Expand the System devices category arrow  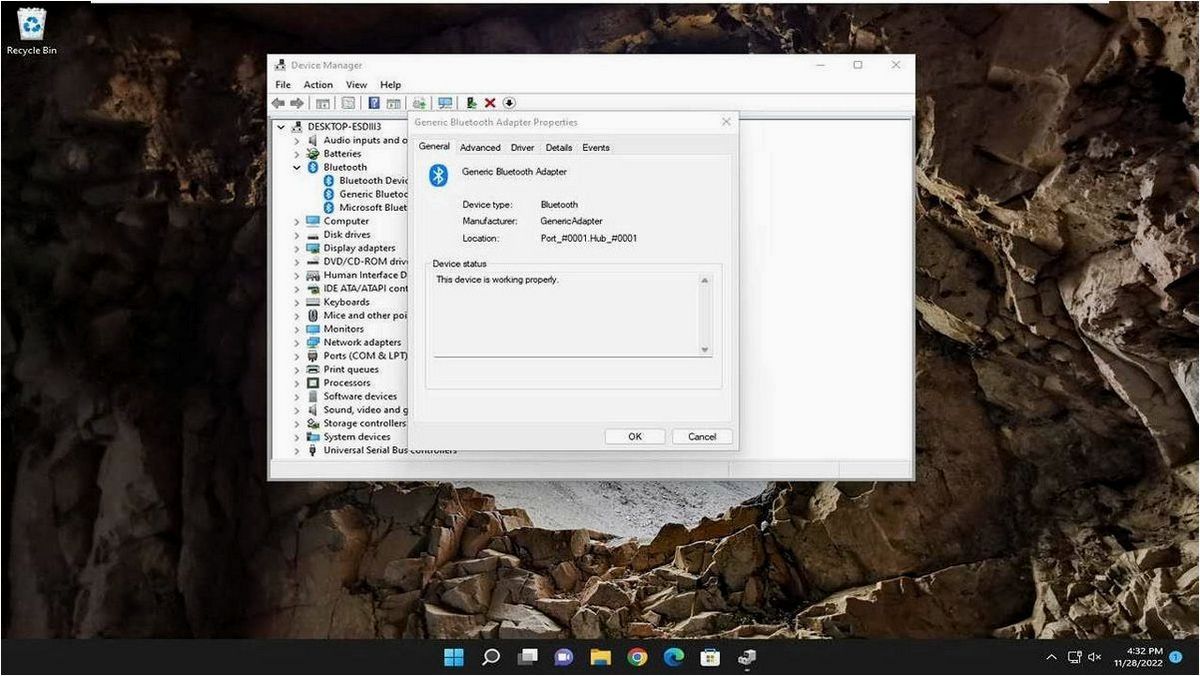297,437
